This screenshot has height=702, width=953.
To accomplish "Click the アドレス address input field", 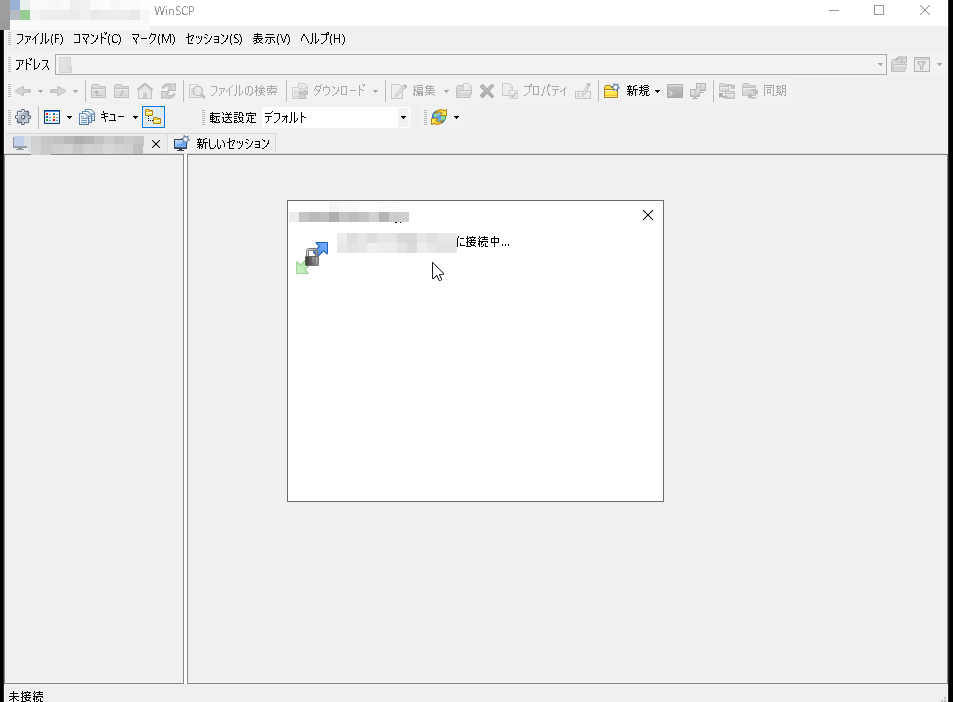I will click(x=470, y=65).
